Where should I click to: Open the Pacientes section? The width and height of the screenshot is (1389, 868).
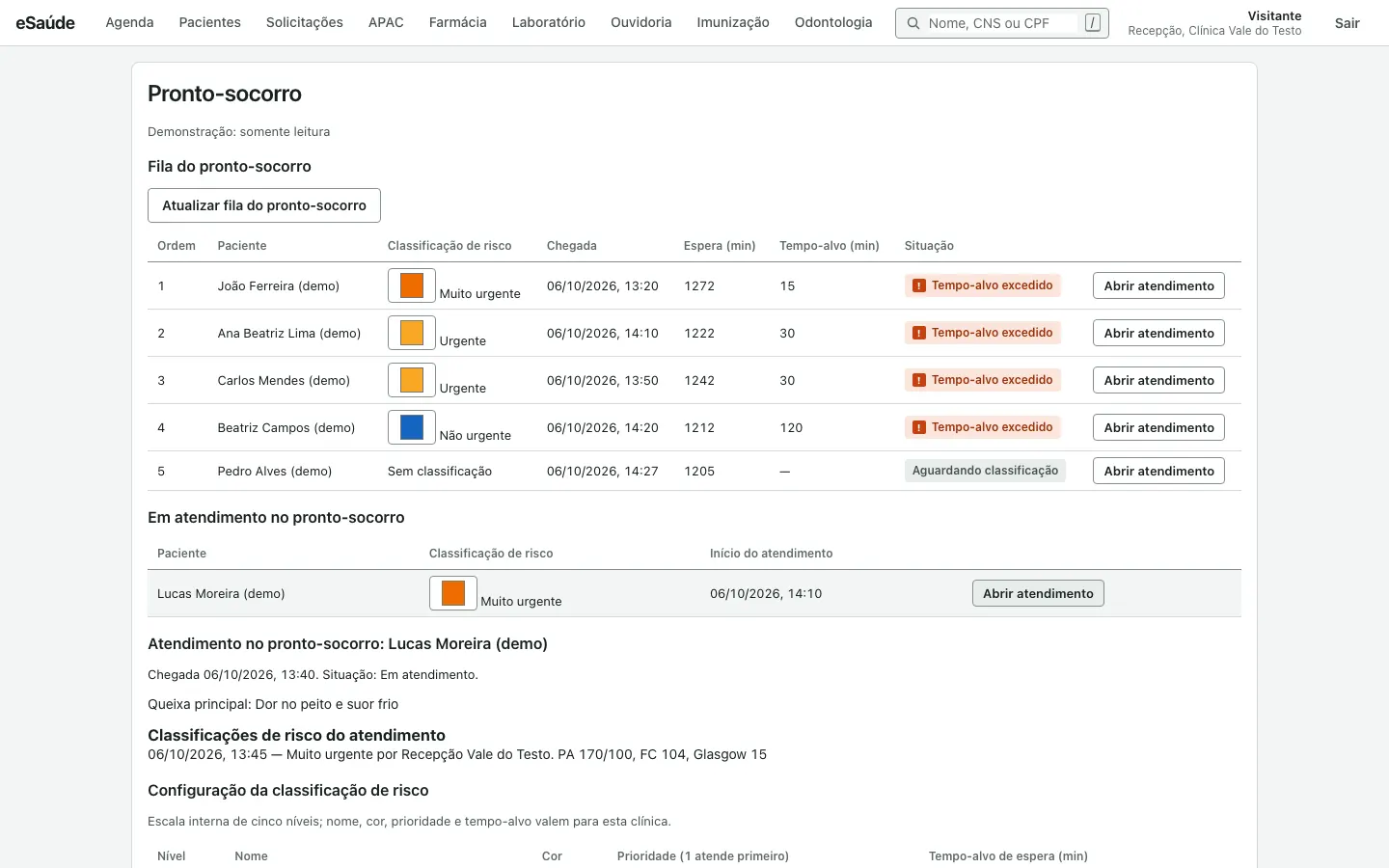[x=210, y=23]
